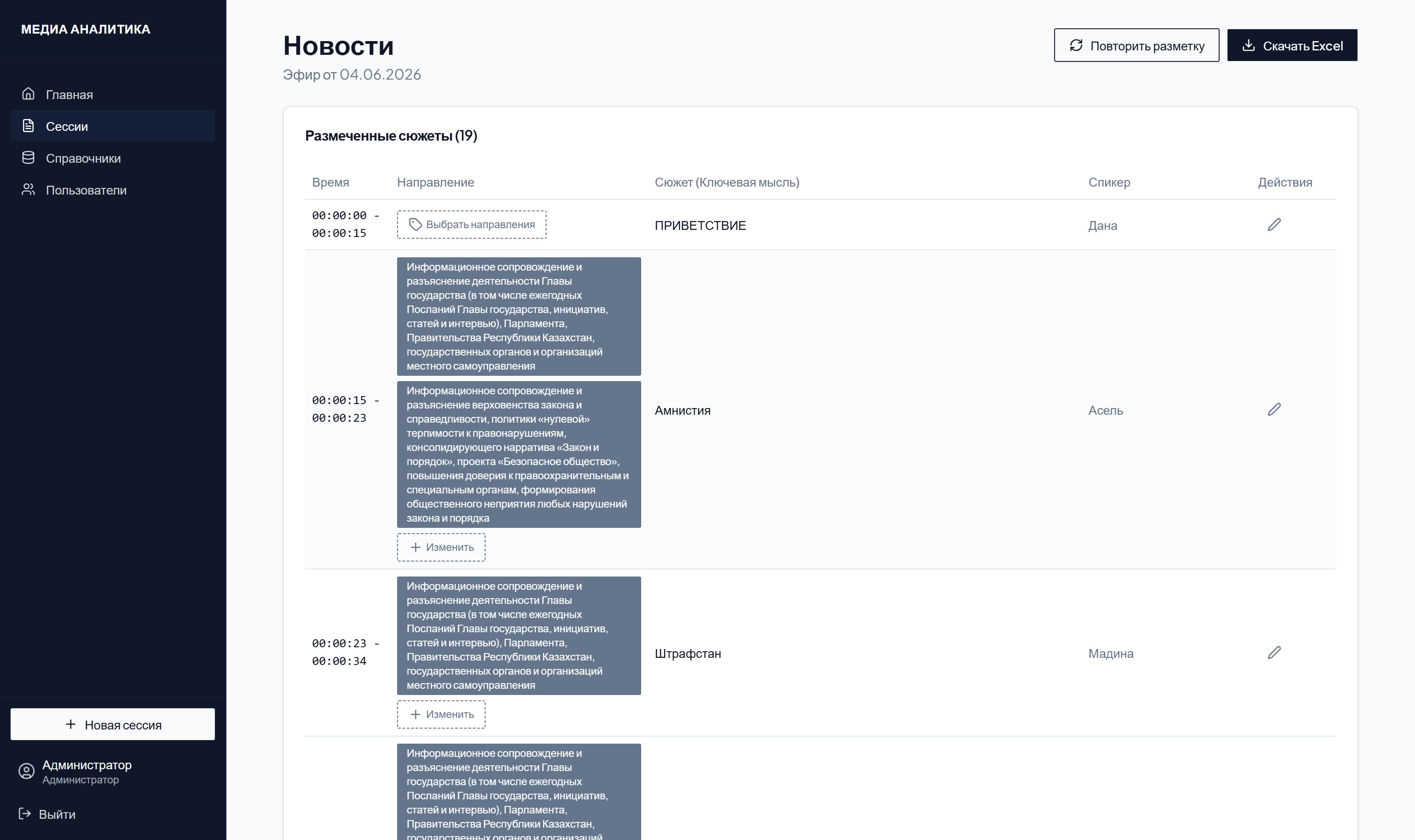The image size is (1415, 840).
Task: Click the people icon next to Пользователи
Action: pos(28,190)
